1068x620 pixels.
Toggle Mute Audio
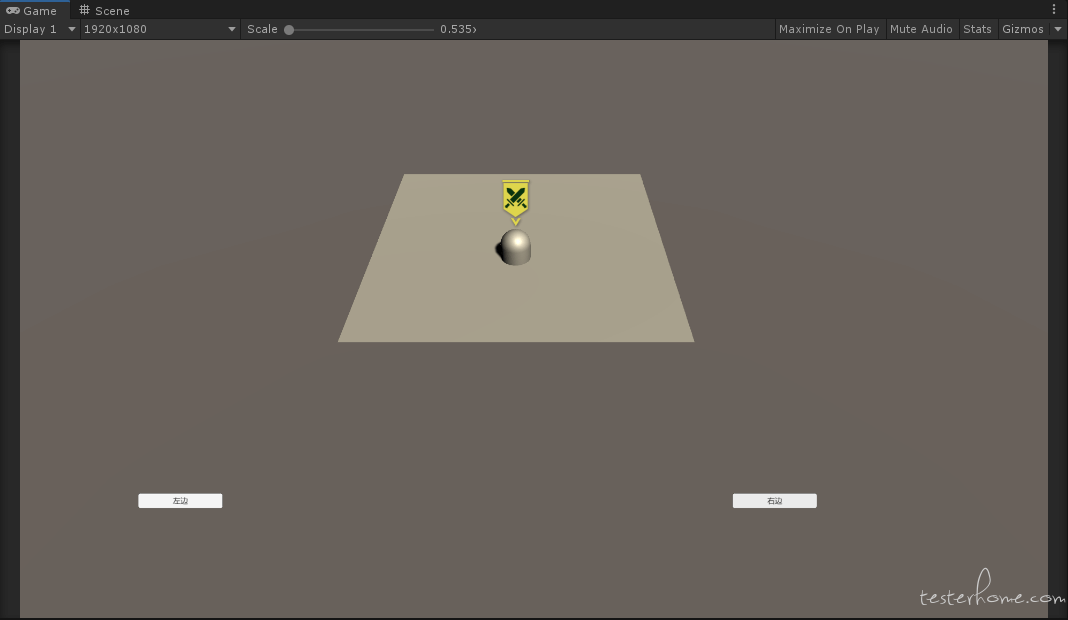coord(921,29)
